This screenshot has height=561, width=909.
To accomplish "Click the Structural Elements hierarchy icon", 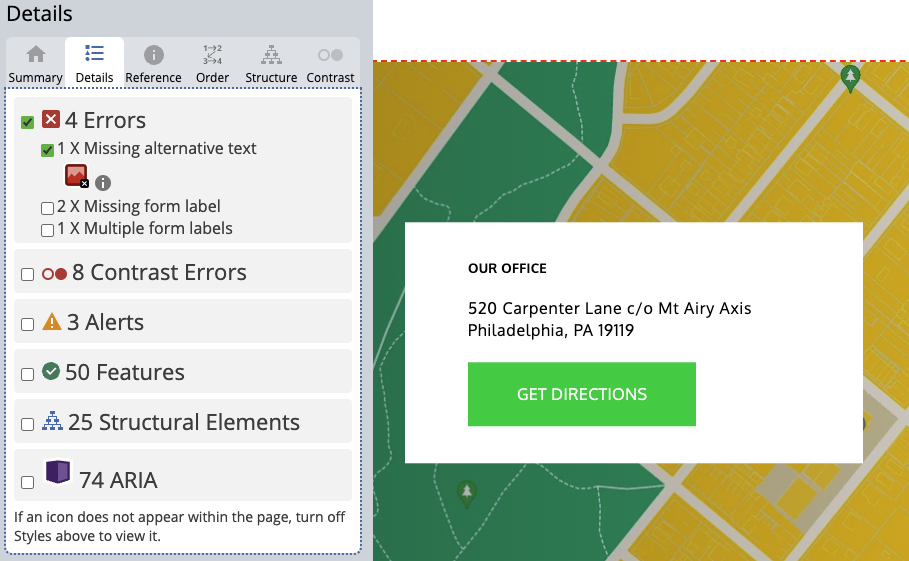I will [52, 422].
